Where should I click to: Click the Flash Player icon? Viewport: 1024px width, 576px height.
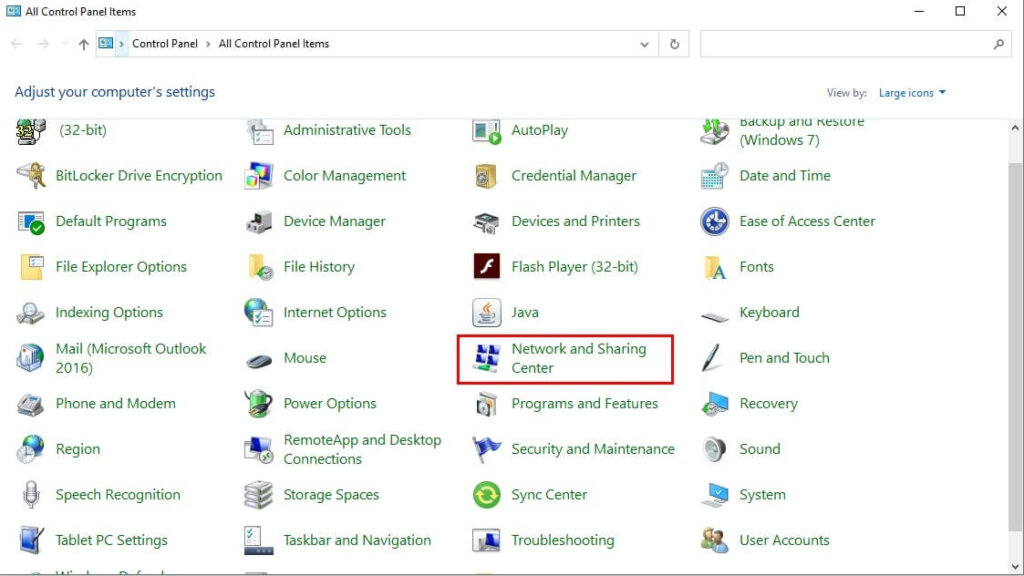[x=486, y=266]
